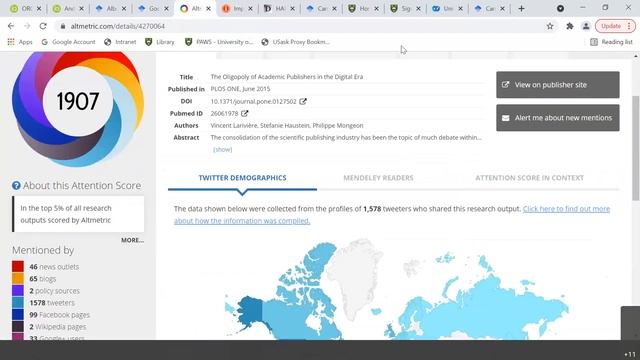Image resolution: width=640 pixels, height=360 pixels.
Task: Open the Reading list
Action: pyautogui.click(x=611, y=42)
